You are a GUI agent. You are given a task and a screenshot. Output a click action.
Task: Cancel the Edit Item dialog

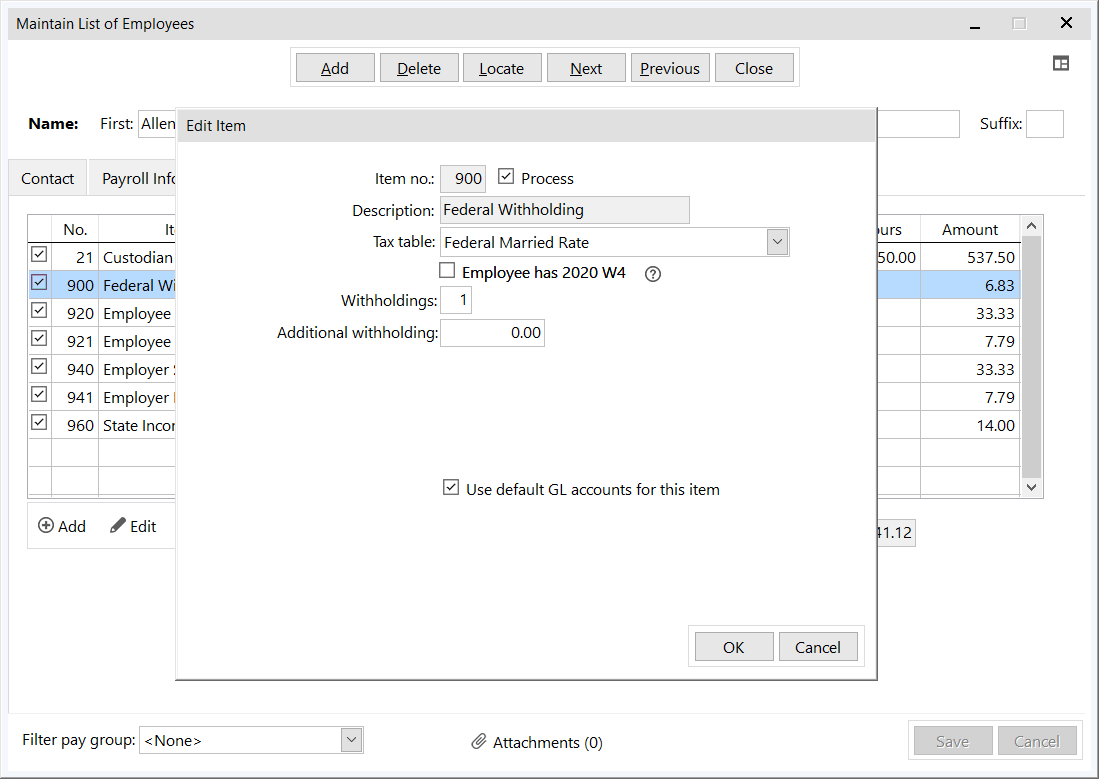click(817, 647)
